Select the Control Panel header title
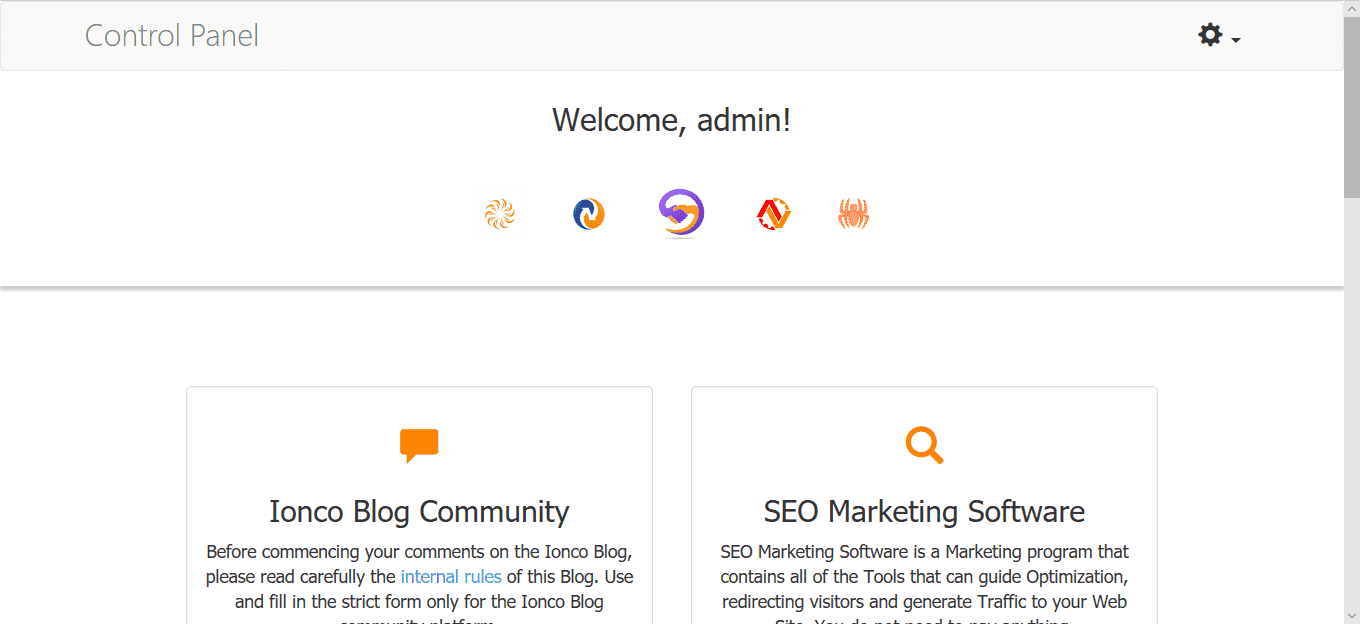This screenshot has width=1360, height=624. pos(171,35)
